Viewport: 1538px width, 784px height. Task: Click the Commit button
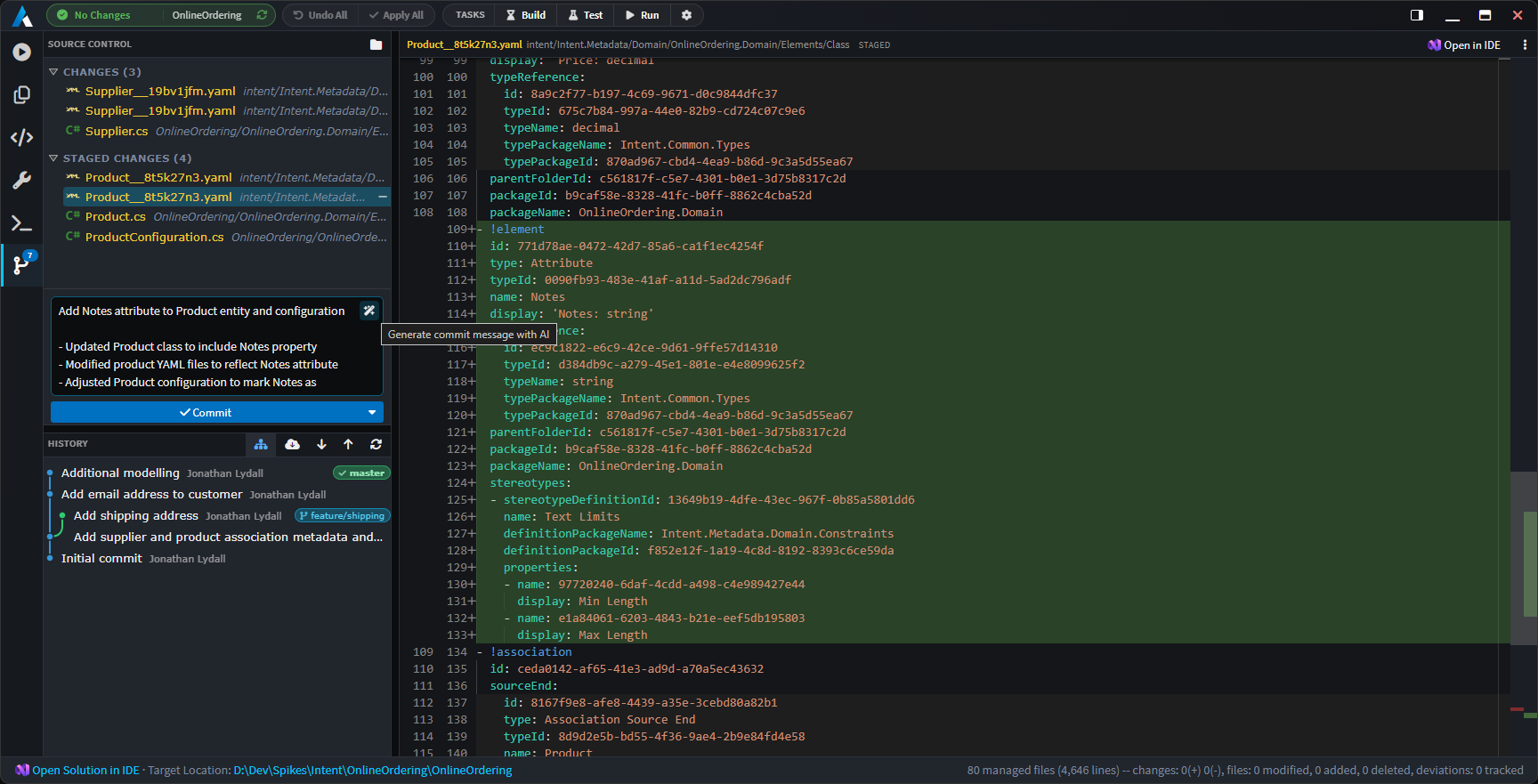[206, 413]
